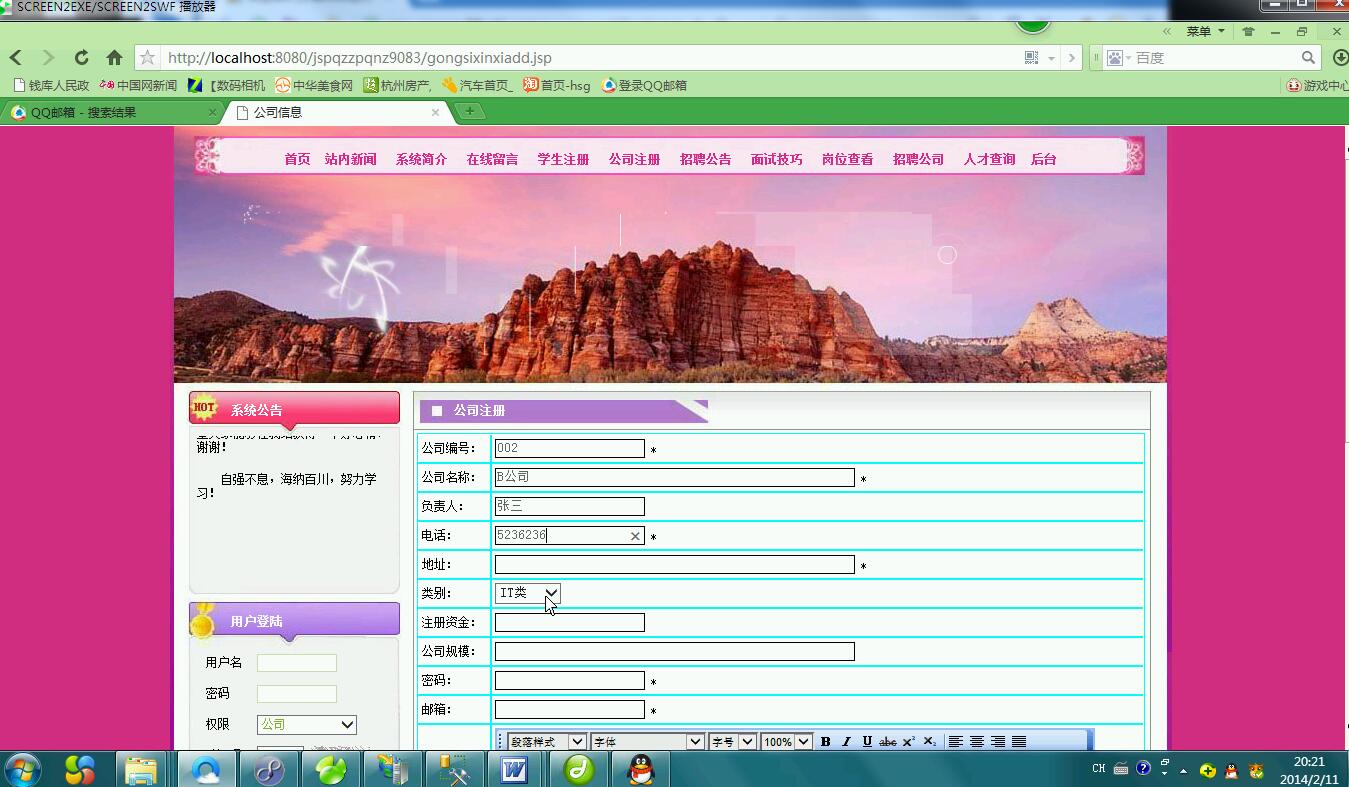Switch to the QQ邮箱 - 搜索结果 tab
The image size is (1349, 787).
click(x=111, y=112)
